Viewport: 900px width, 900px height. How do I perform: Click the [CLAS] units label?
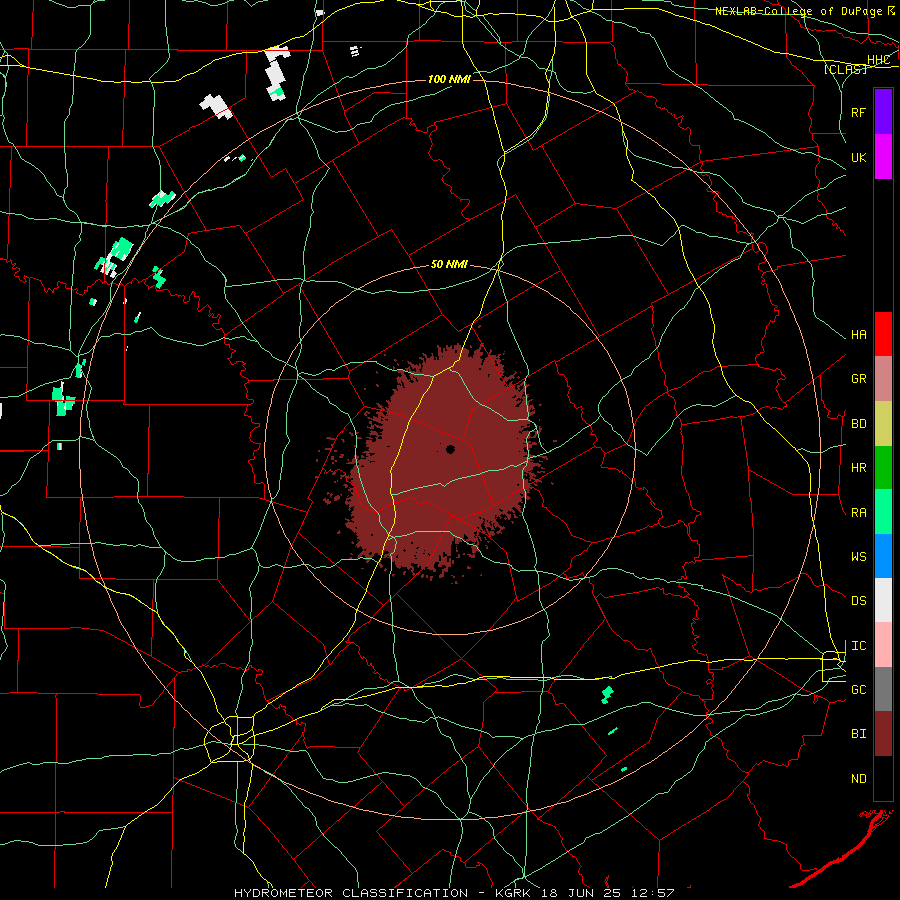pyautogui.click(x=845, y=69)
